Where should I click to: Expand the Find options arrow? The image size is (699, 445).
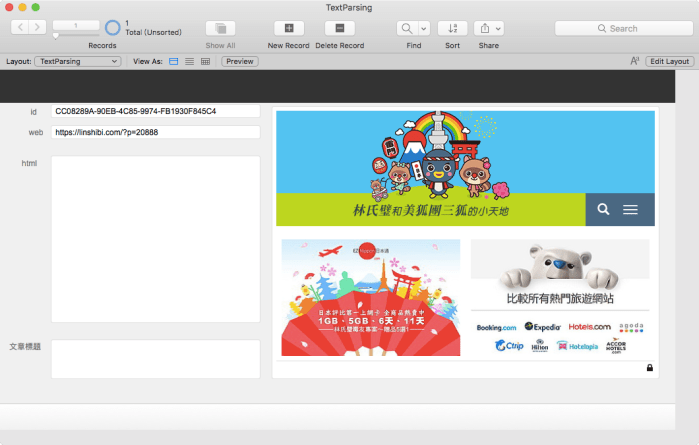(424, 28)
